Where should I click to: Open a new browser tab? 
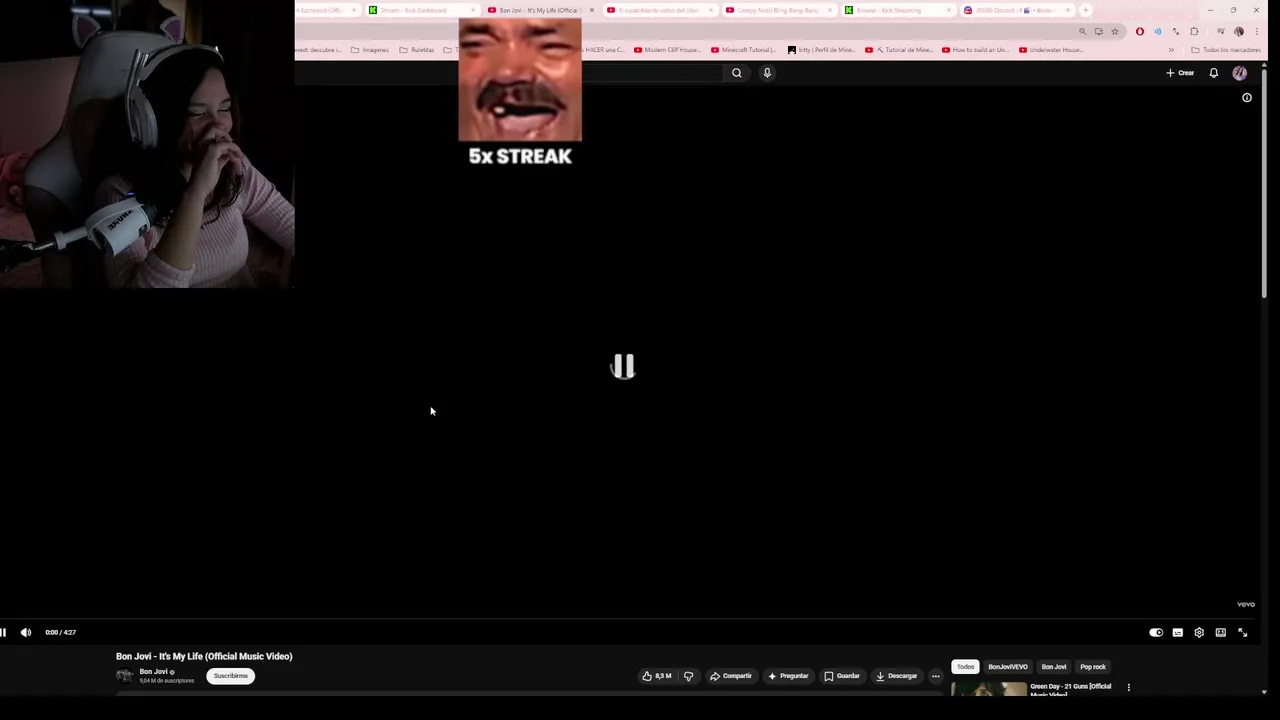tap(1086, 10)
